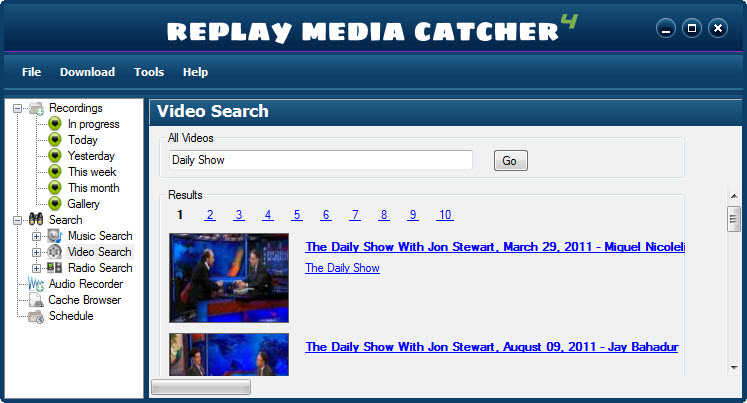747x403 pixels.
Task: Select Music Search in the tree
Action: pyautogui.click(x=100, y=236)
